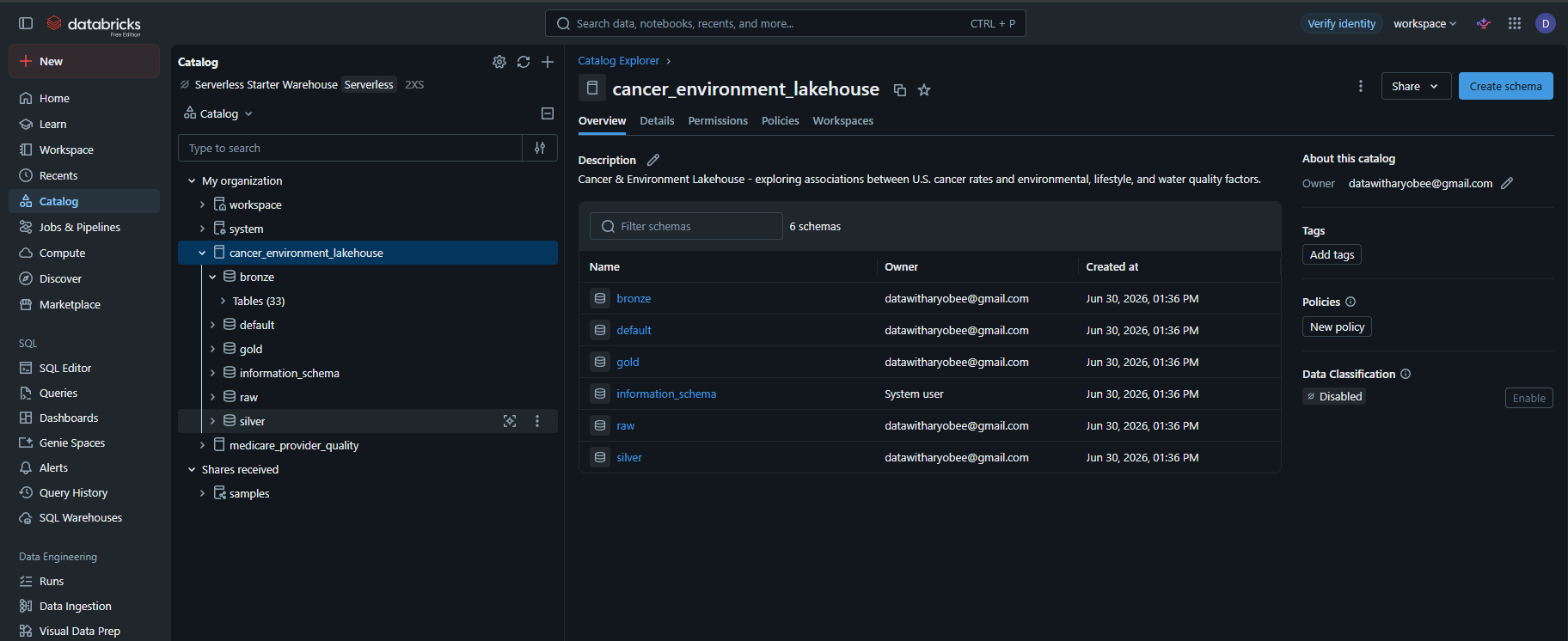Focus the Filter schemas field

pyautogui.click(x=686, y=226)
